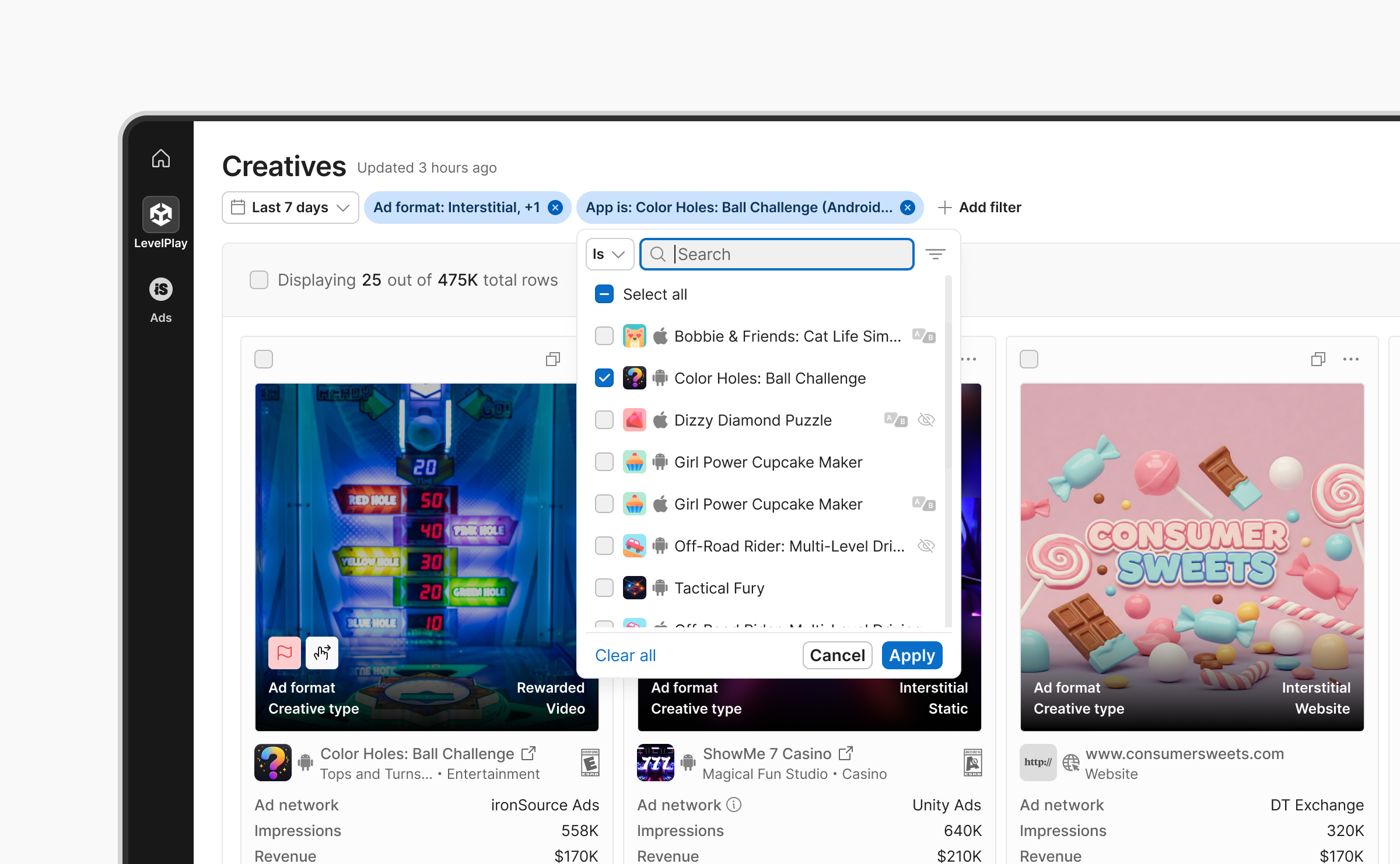The width and height of the screenshot is (1400, 864).
Task: Open LevelPlay from the sidebar
Action: 161,223
